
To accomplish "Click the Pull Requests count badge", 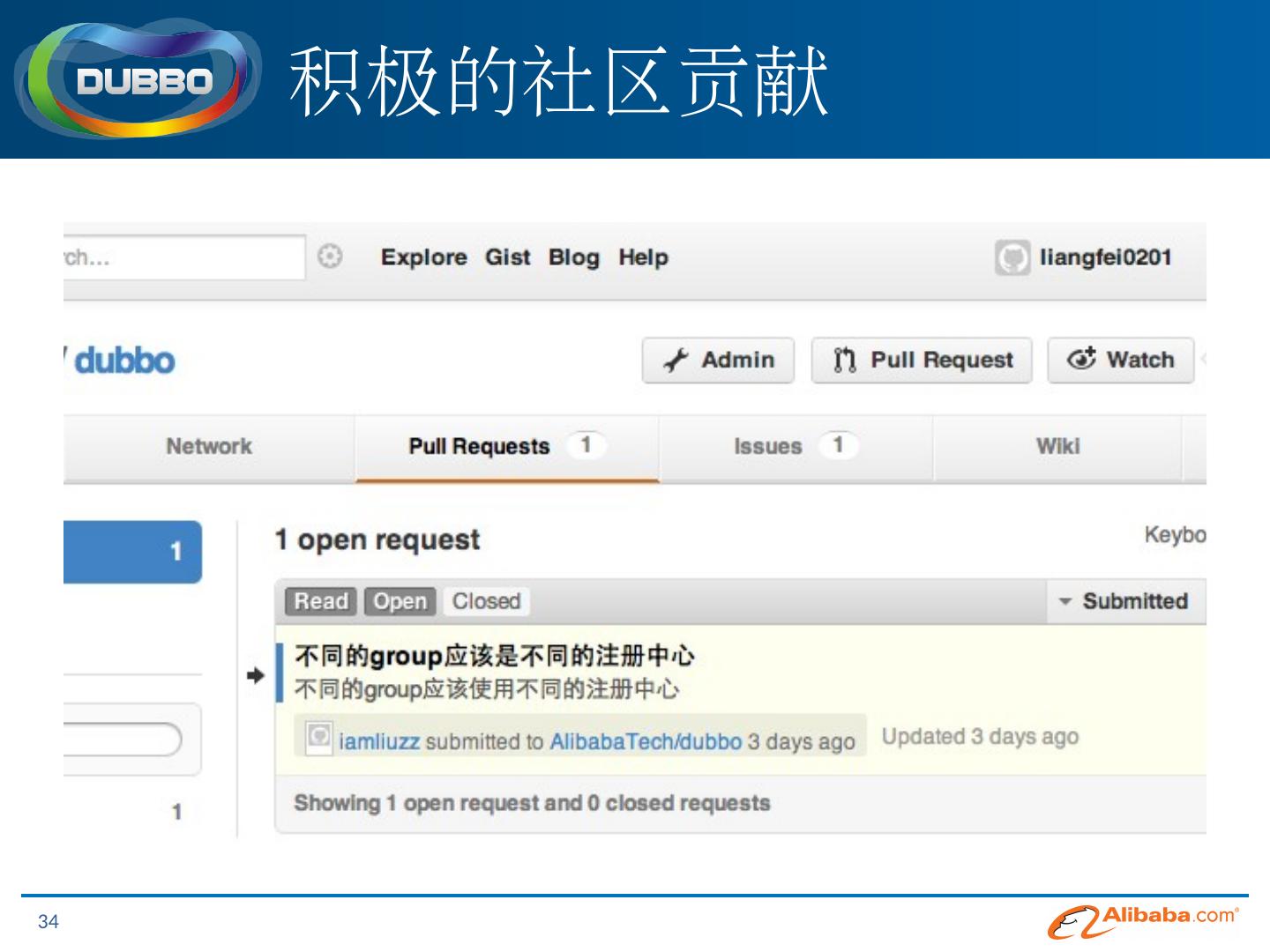I will (586, 445).
